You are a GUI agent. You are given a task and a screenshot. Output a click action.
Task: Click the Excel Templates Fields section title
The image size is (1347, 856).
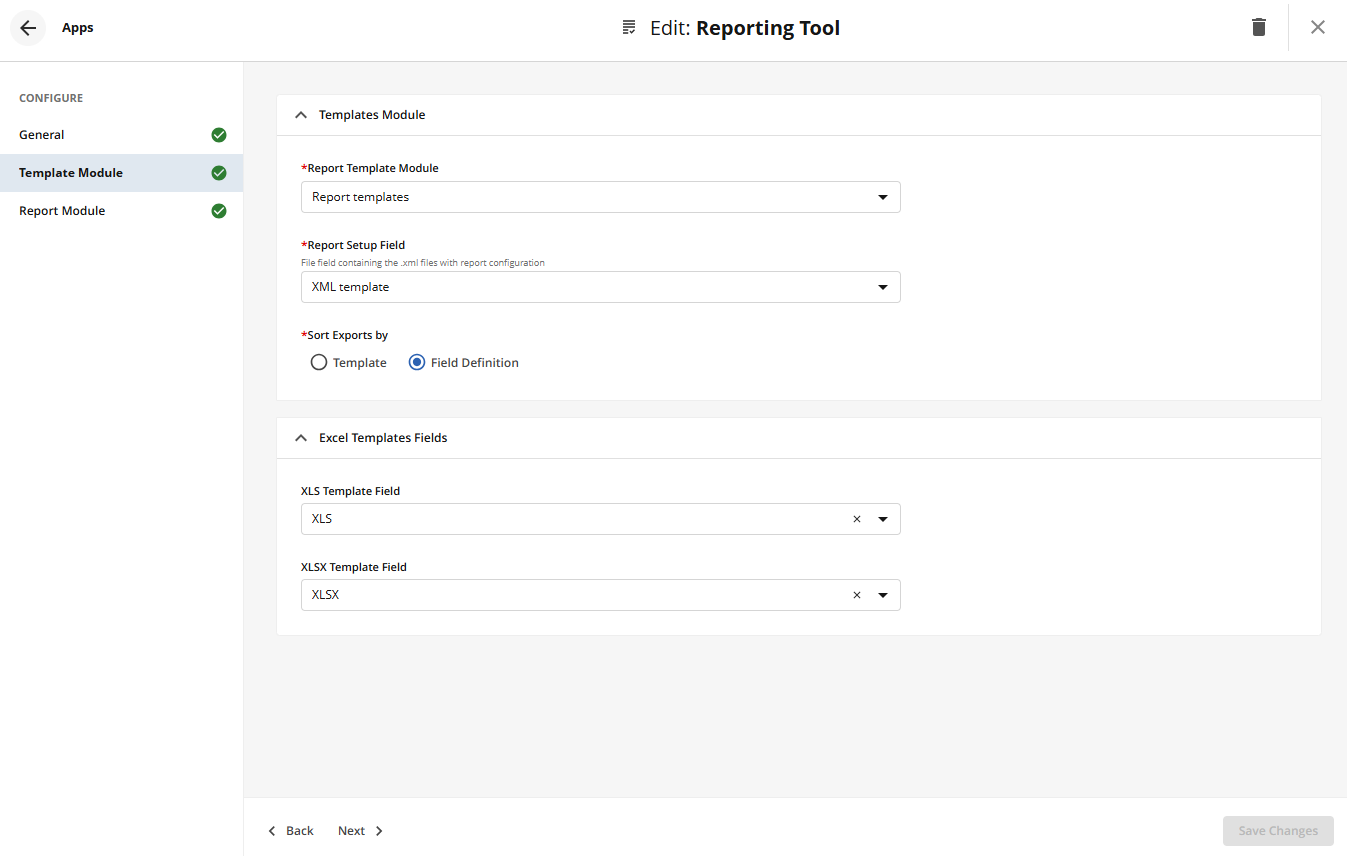pyautogui.click(x=383, y=438)
